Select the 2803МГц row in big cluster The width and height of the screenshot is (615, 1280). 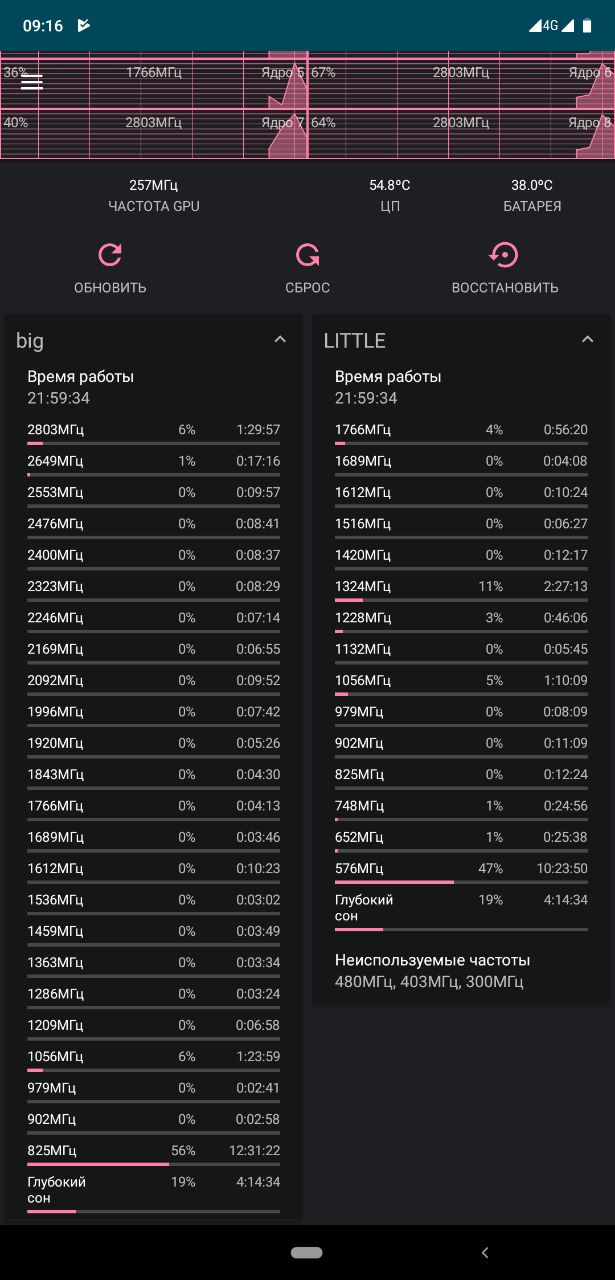pos(154,433)
